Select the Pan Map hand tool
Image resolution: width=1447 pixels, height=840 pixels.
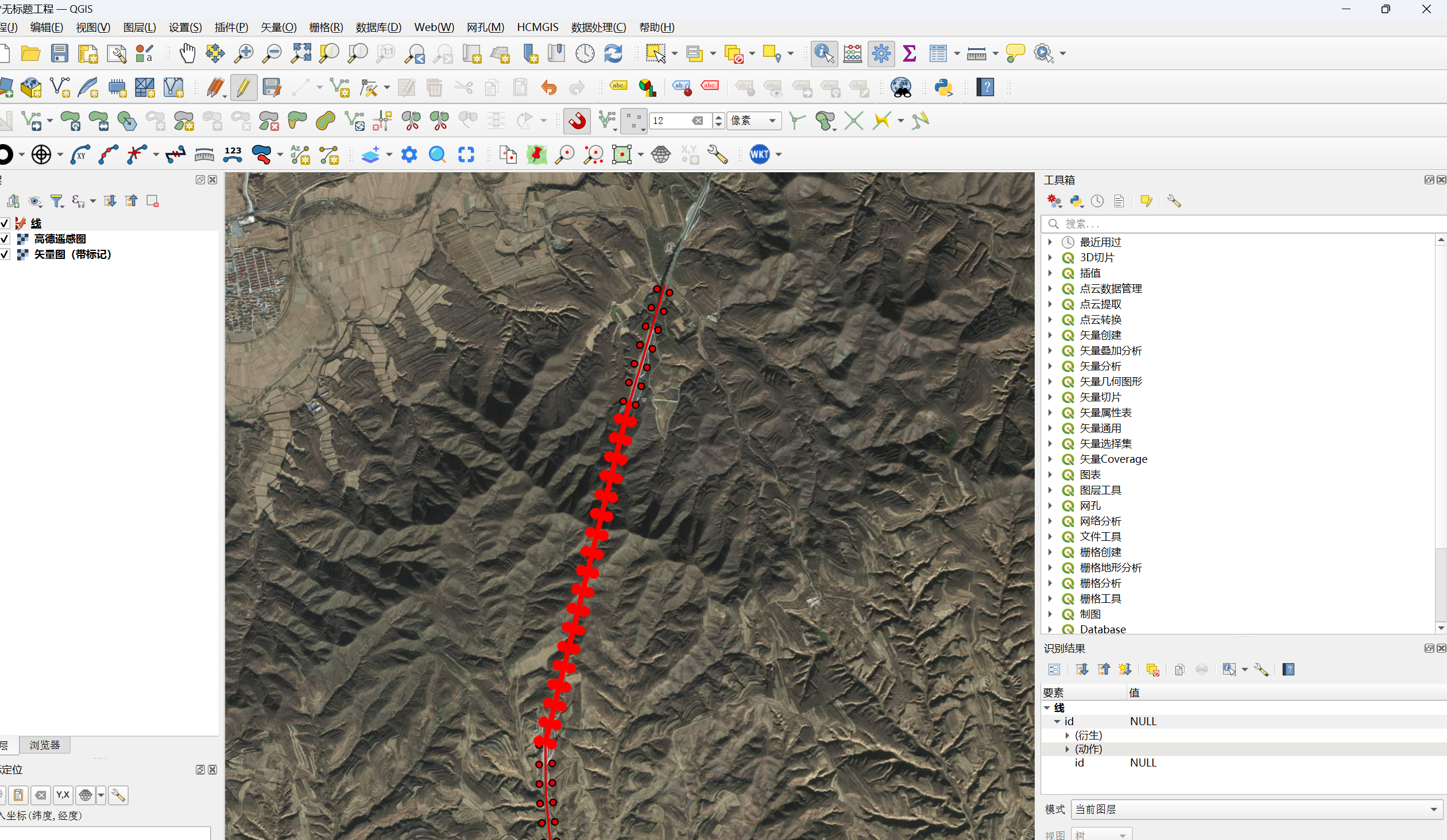[x=187, y=53]
